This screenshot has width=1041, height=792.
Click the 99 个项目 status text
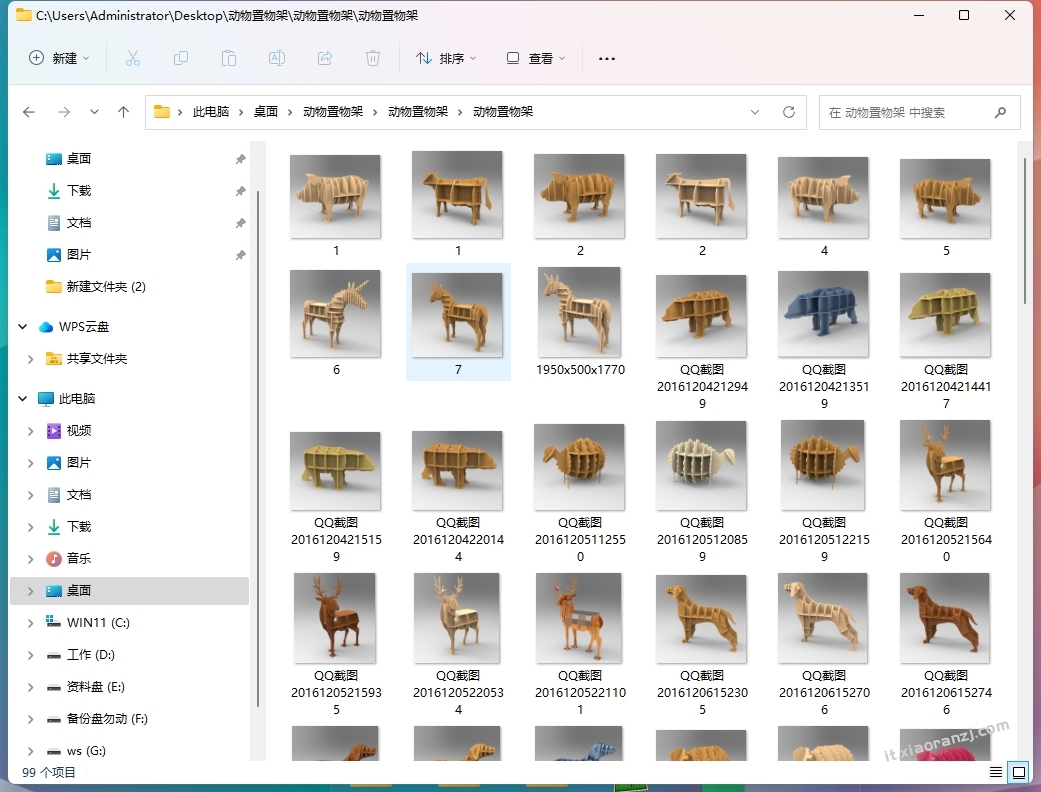(x=48, y=772)
